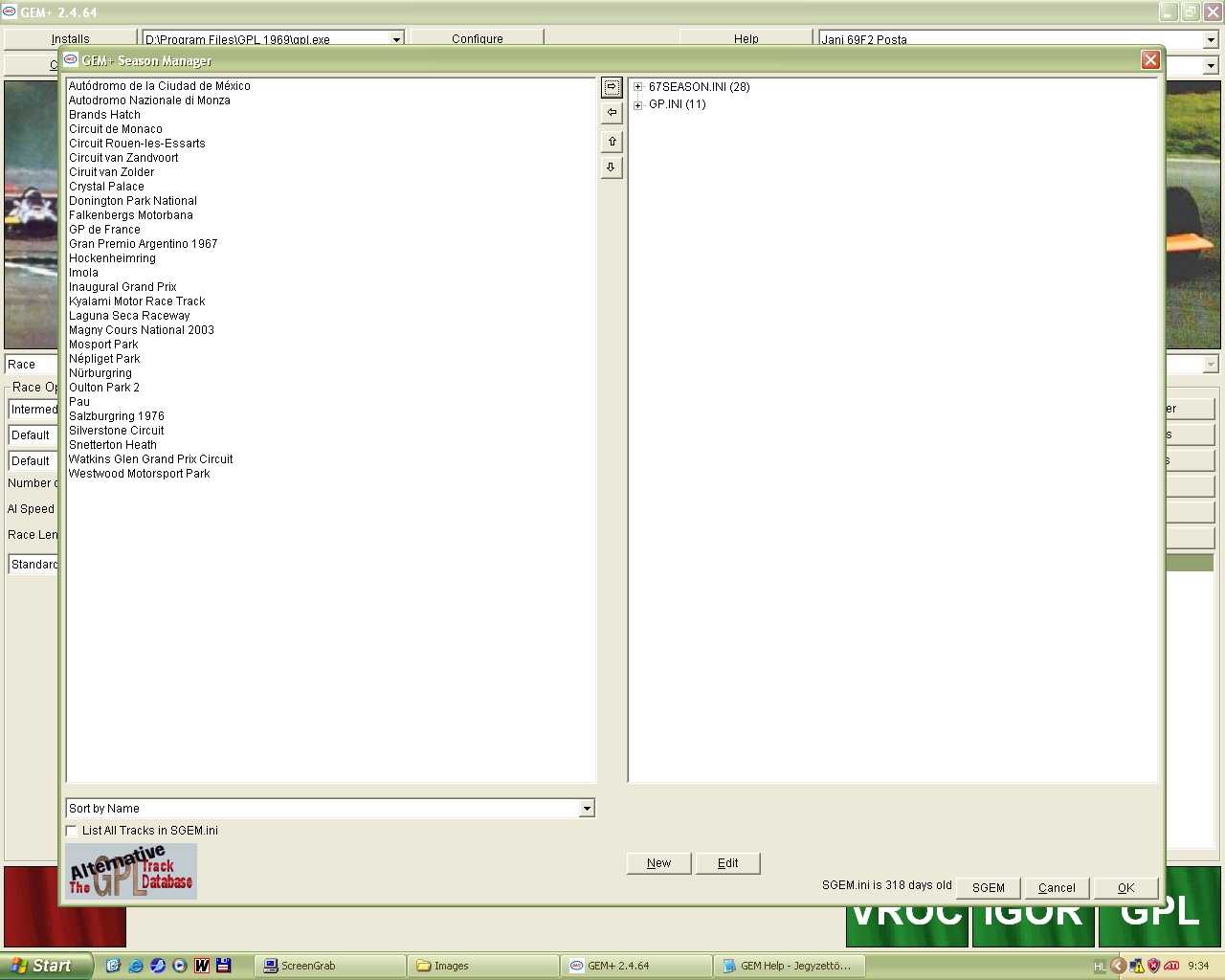The width and height of the screenshot is (1225, 980).
Task: Select Westwood Motorsport Park track
Action: point(140,474)
